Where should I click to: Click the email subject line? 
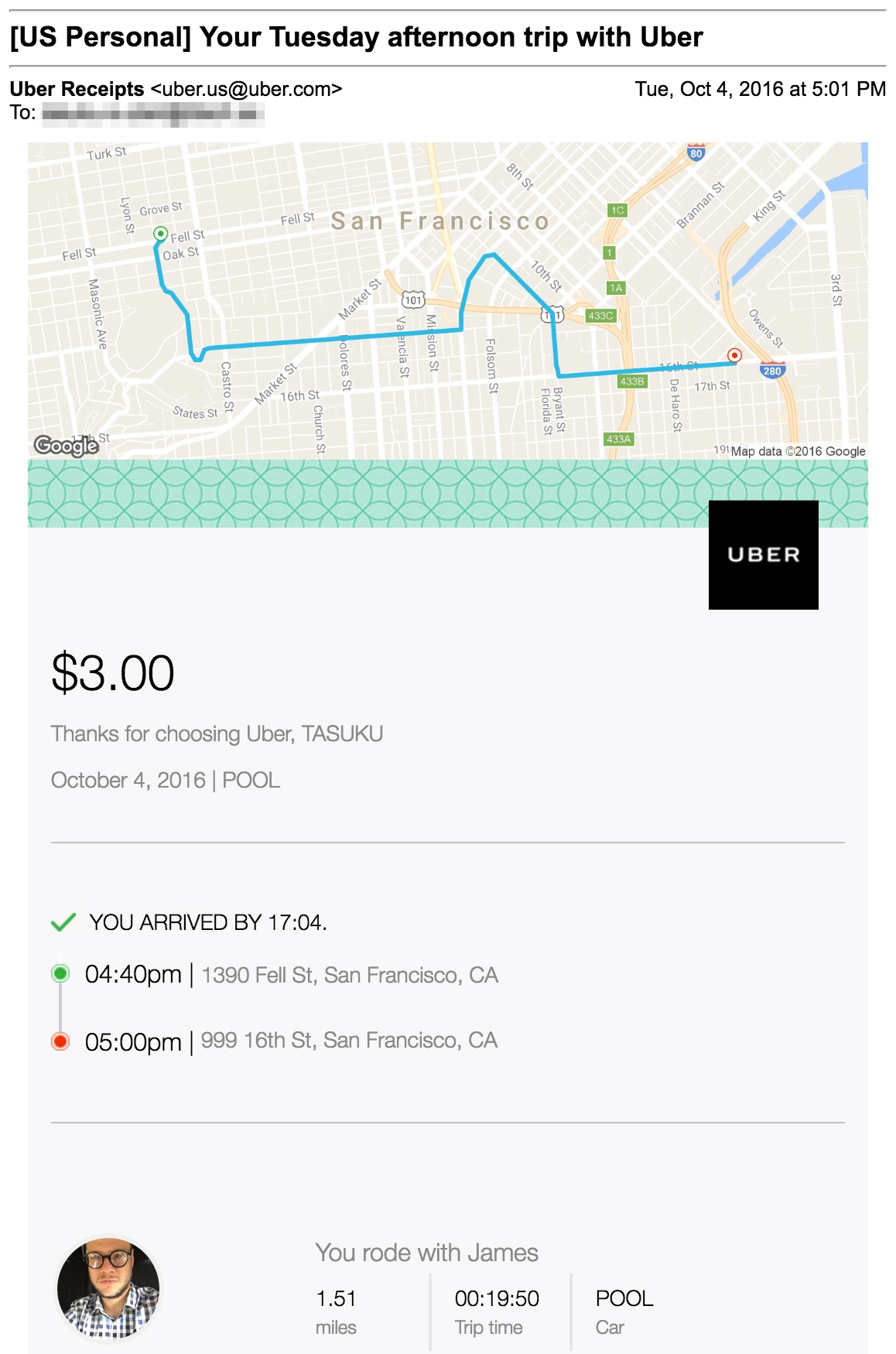pyautogui.click(x=356, y=37)
